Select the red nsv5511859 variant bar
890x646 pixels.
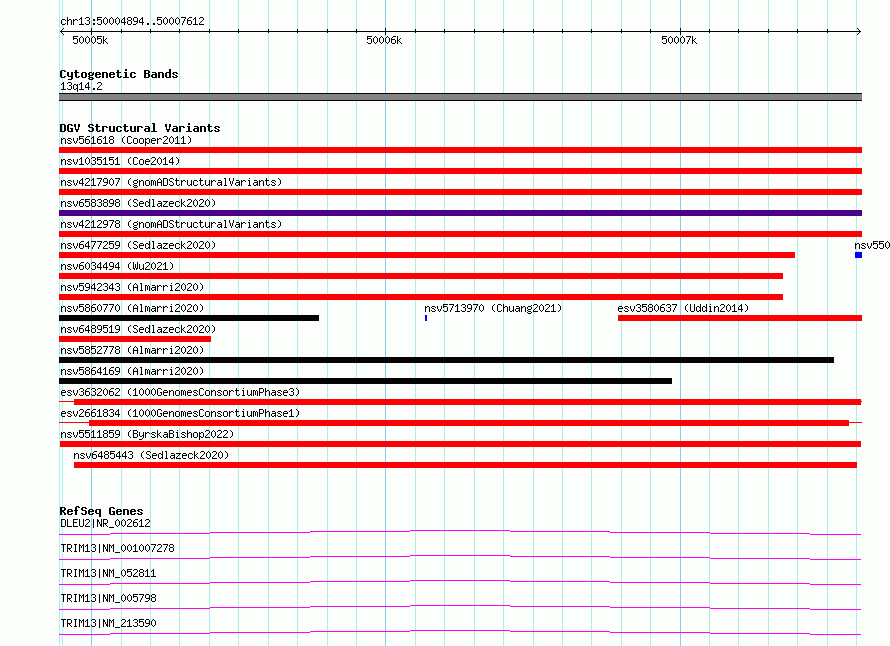coord(460,444)
